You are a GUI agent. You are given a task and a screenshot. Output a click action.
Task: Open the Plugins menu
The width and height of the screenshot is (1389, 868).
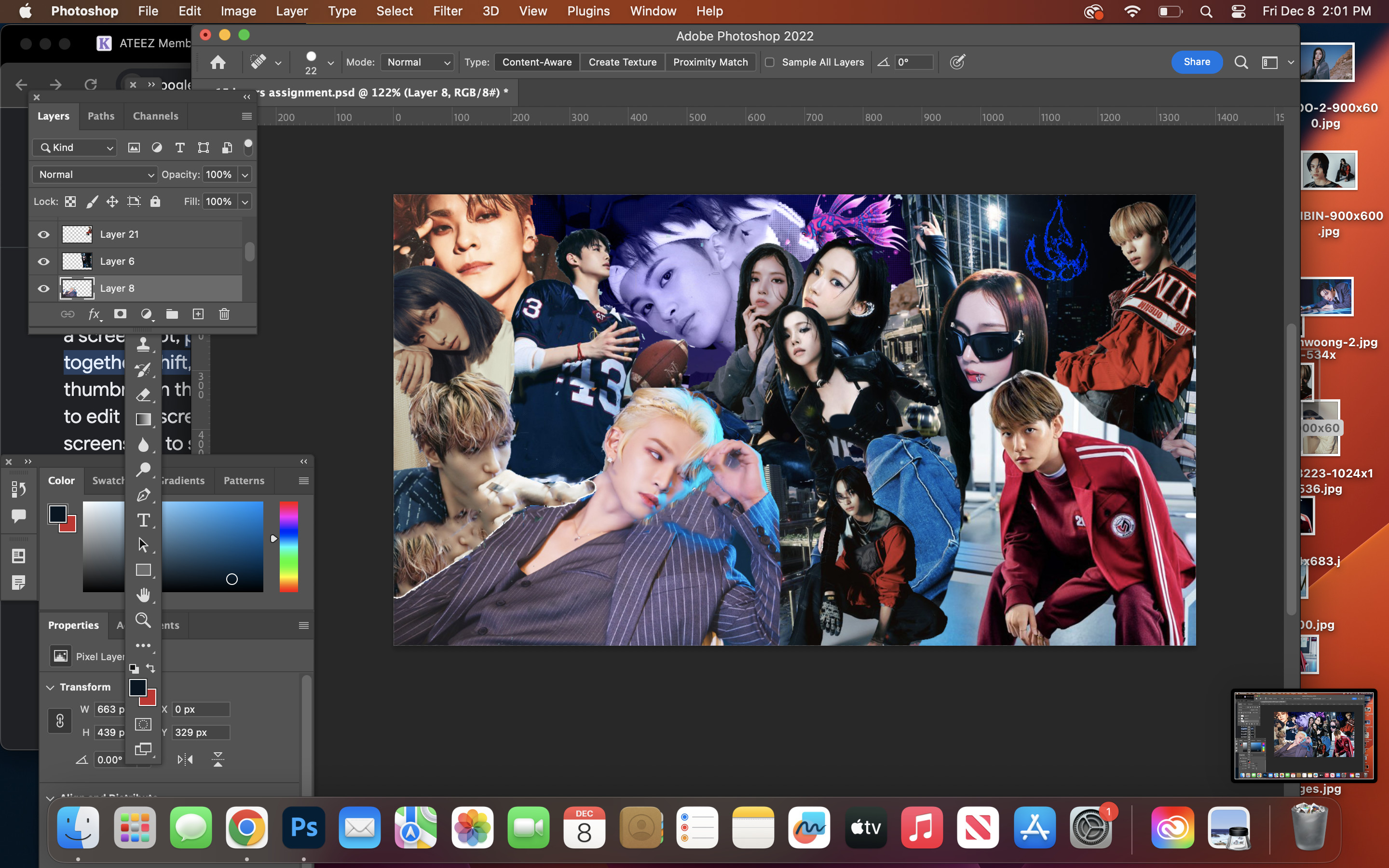588,11
